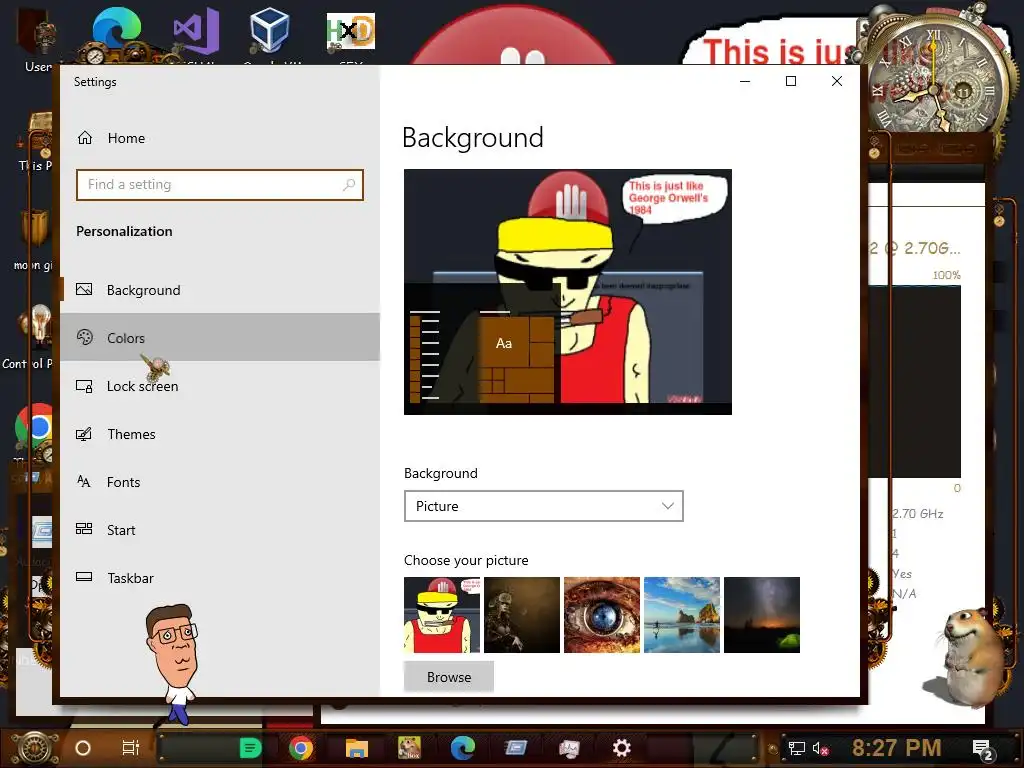Click the Browse button
This screenshot has width=1024, height=768.
(449, 677)
